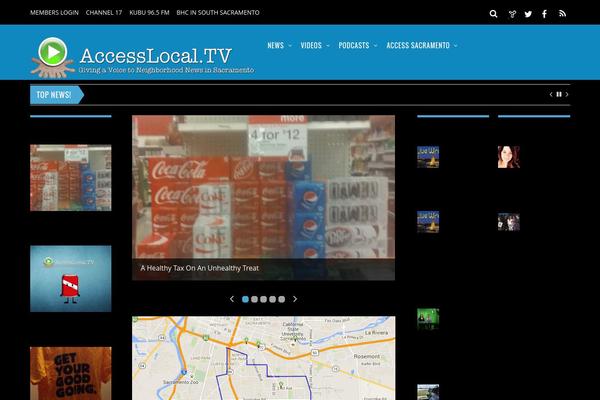Select the fourth slideshow dot
Image resolution: width=600 pixels, height=400 pixels.
pos(272,299)
